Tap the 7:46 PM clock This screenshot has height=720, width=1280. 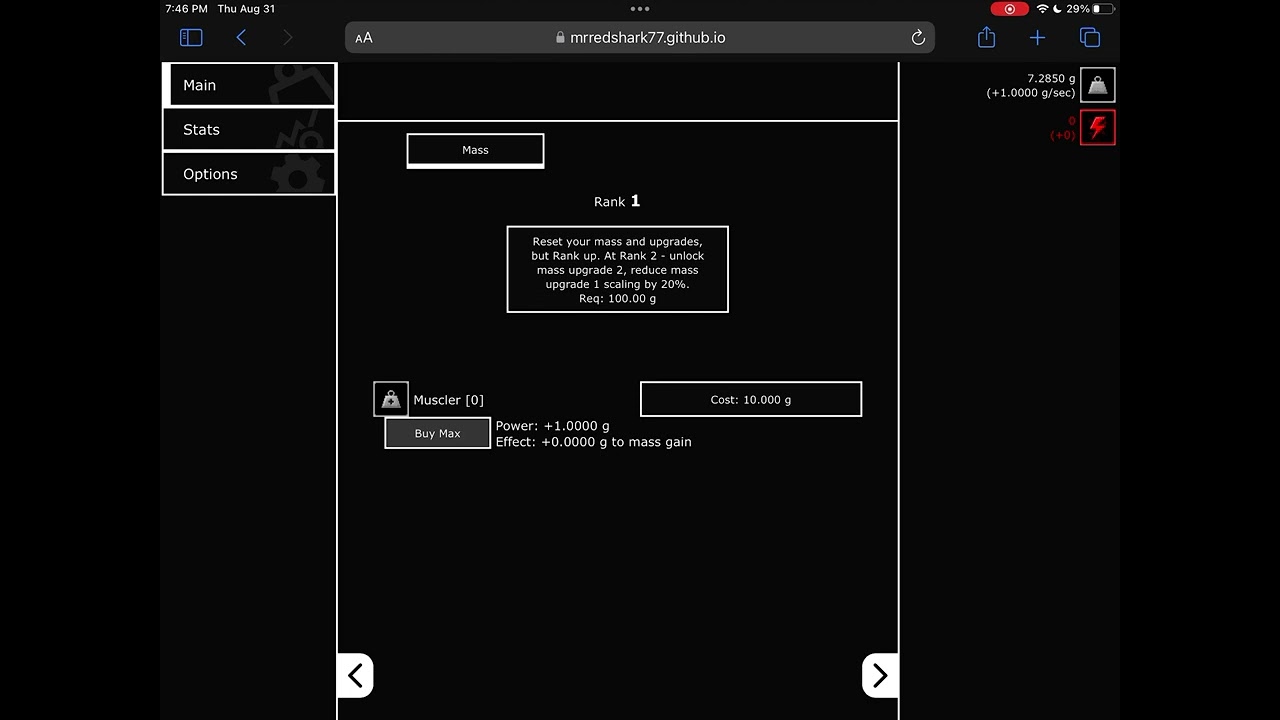[x=186, y=9]
